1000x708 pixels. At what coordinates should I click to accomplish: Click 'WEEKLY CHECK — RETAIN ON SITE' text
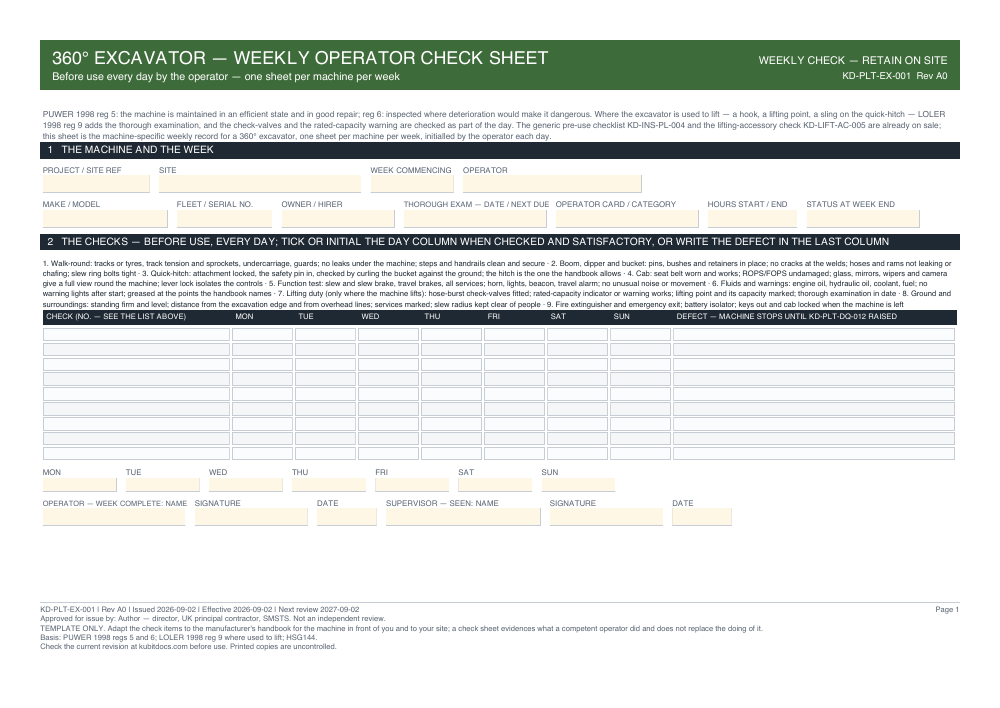(x=853, y=61)
